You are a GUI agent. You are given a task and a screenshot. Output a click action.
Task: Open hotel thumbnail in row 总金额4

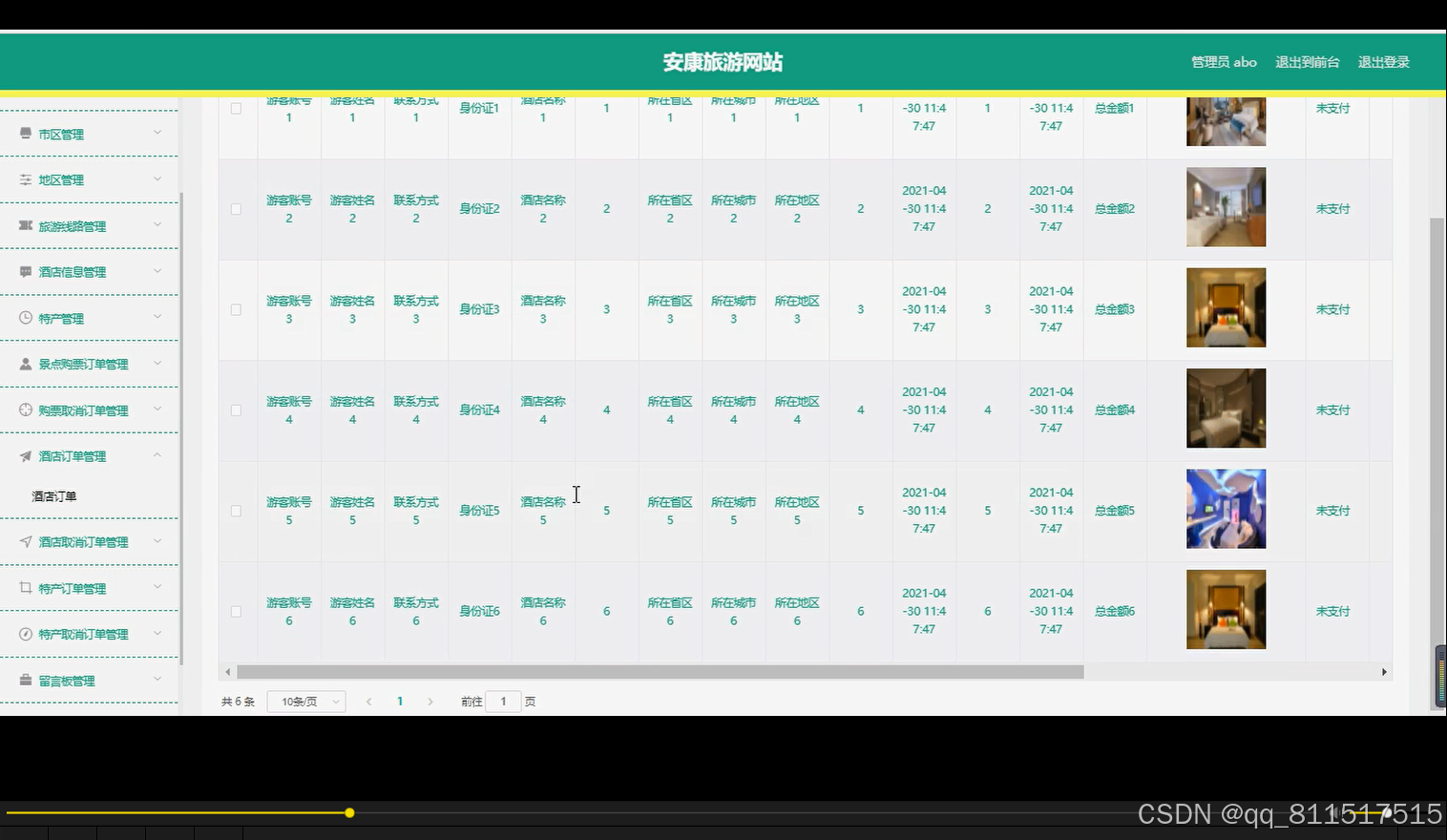(1226, 409)
